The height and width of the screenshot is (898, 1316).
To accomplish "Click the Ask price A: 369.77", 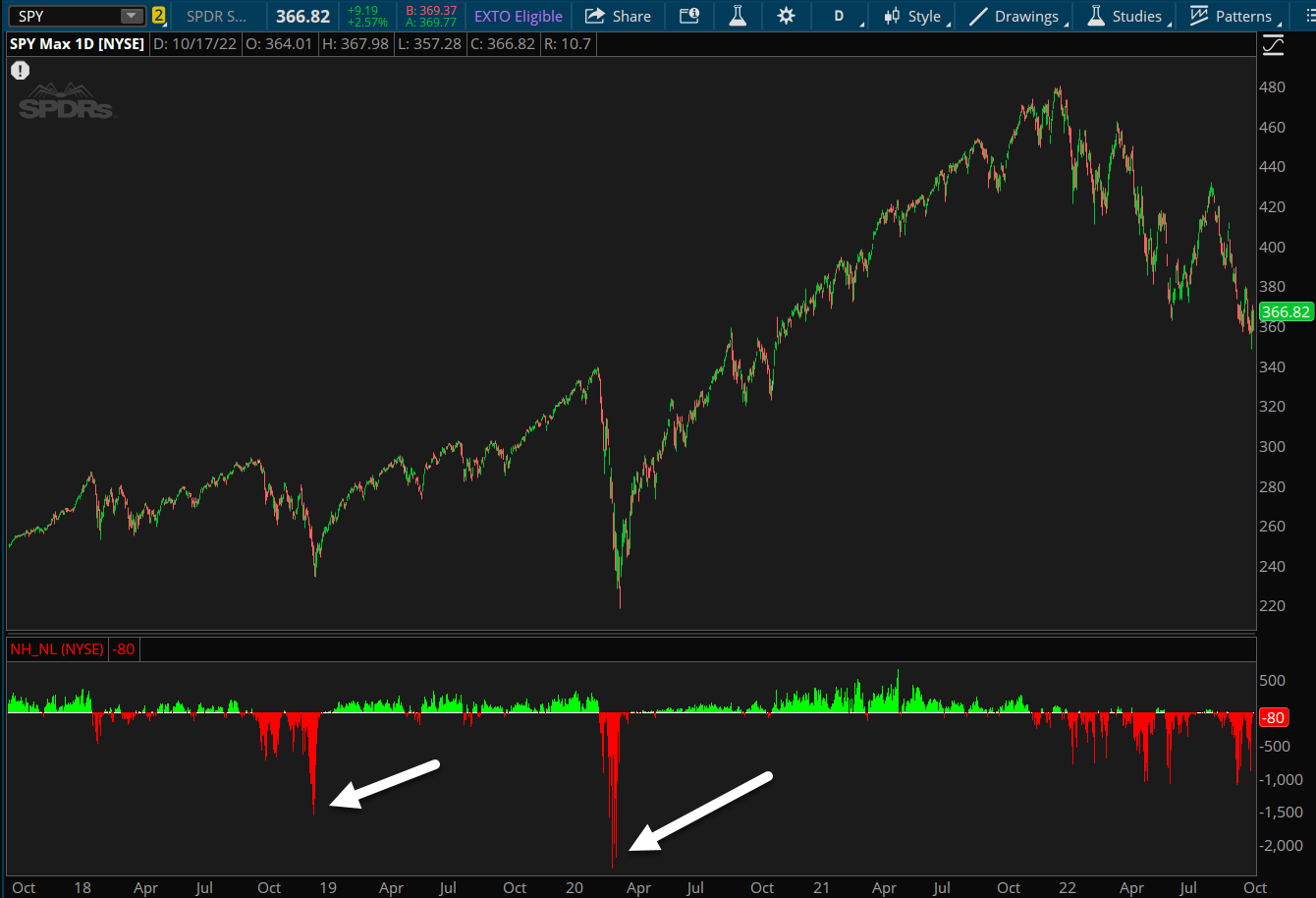I will pyautogui.click(x=431, y=23).
